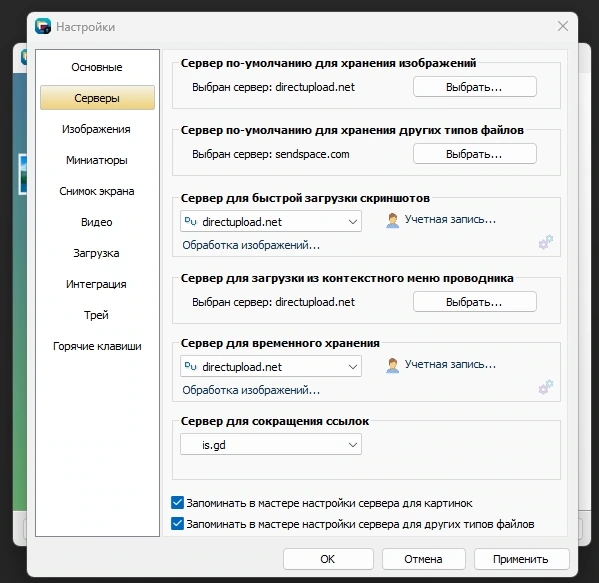Open the Изображения settings page
This screenshot has width=599, height=583.
tap(96, 129)
